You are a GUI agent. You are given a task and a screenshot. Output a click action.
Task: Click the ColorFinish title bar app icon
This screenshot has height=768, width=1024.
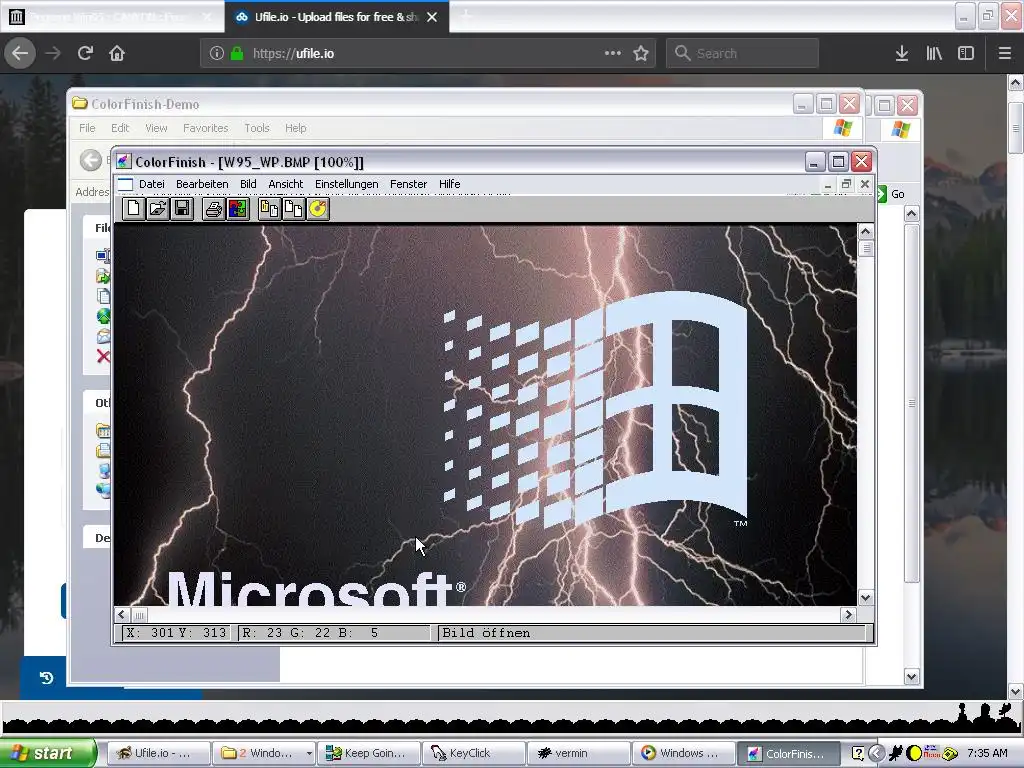123,161
